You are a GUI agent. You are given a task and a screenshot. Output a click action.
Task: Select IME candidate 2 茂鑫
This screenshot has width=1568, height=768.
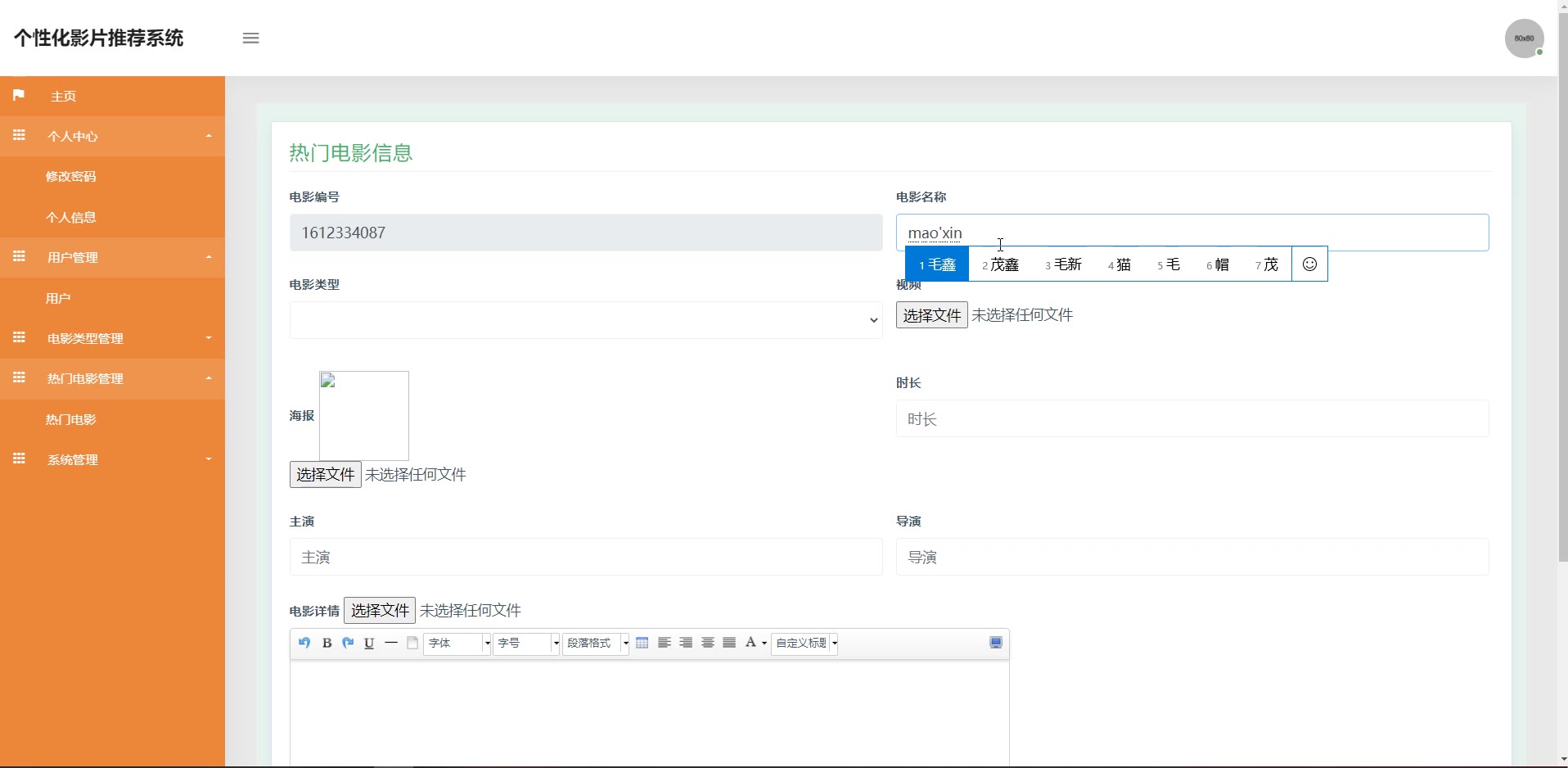point(1001,264)
